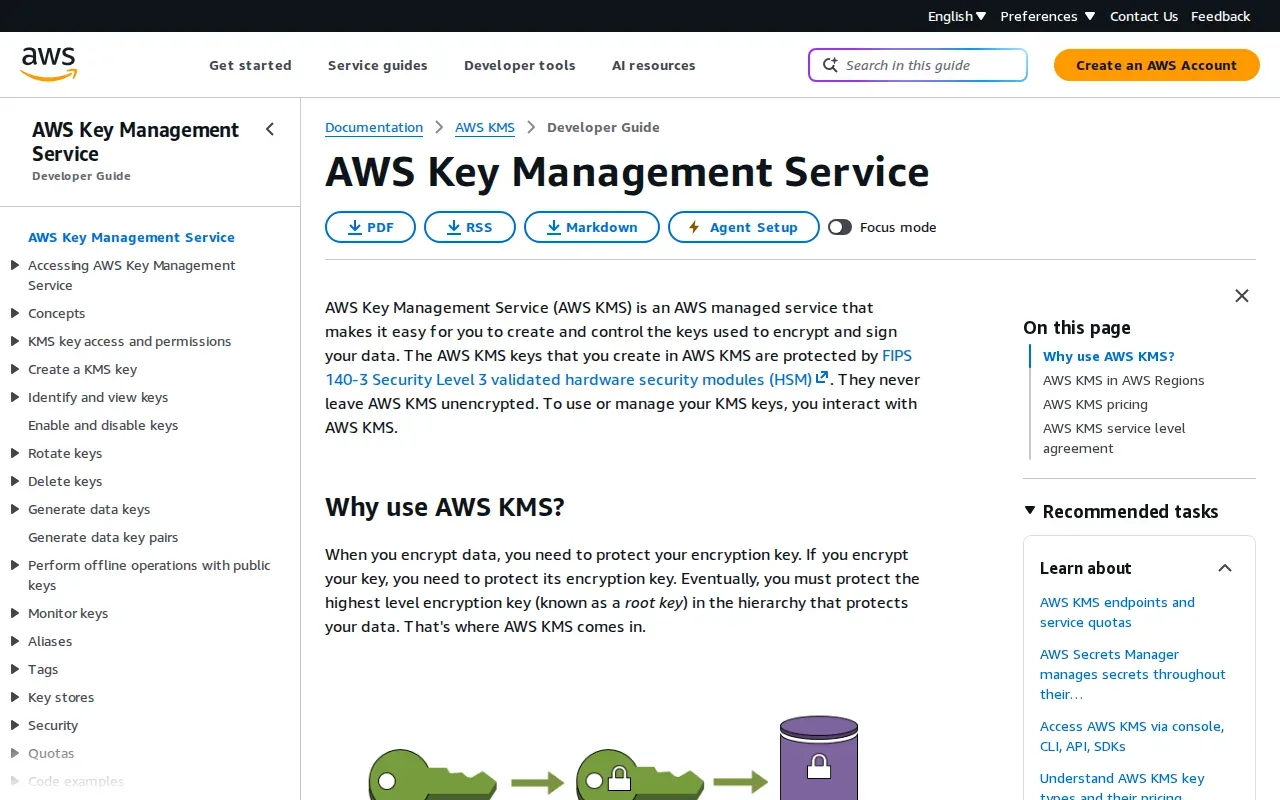Collapse the Learn about card
This screenshot has height=800, width=1280.
pos(1225,568)
